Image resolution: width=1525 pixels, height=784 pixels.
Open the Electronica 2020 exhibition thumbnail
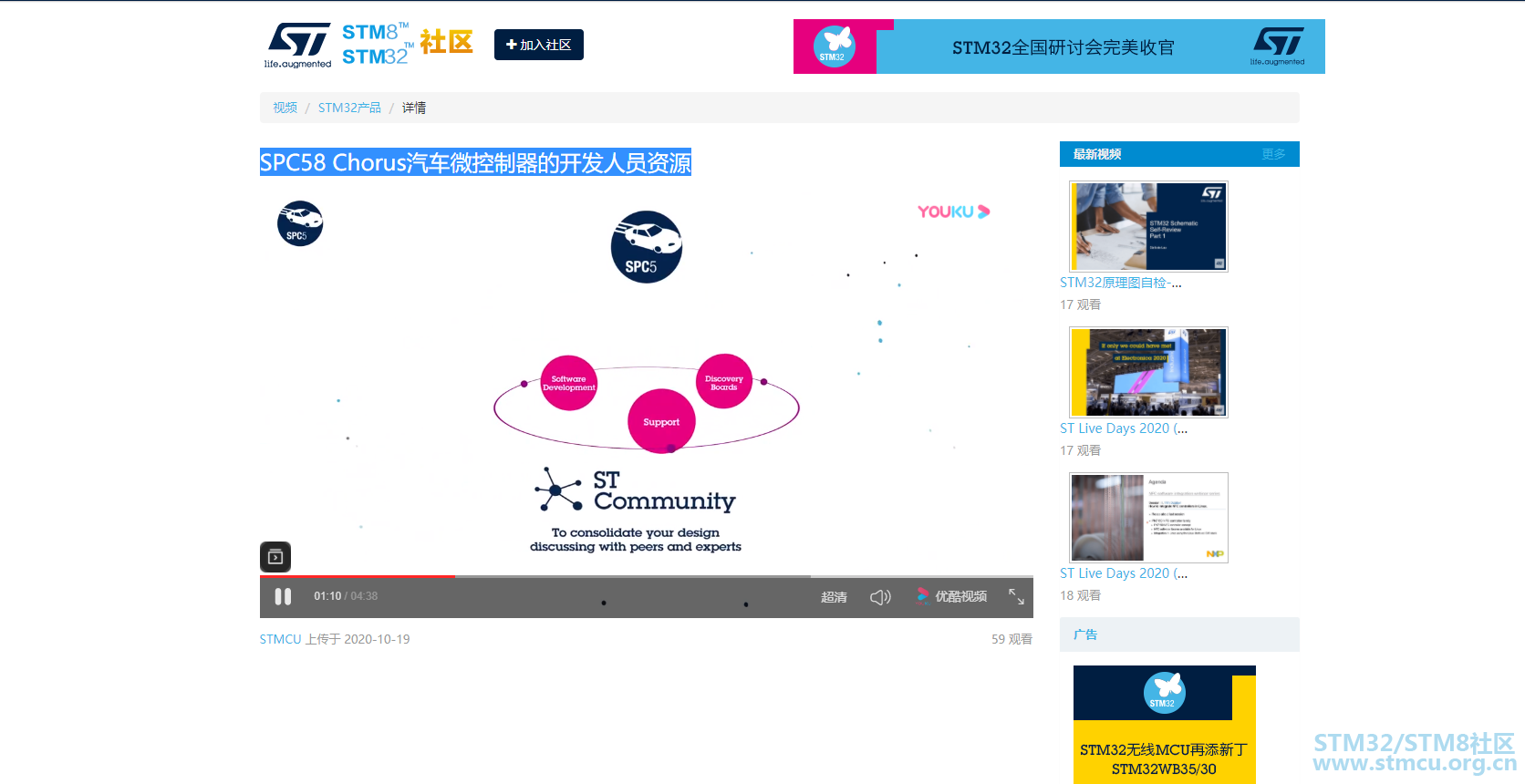(x=1148, y=372)
